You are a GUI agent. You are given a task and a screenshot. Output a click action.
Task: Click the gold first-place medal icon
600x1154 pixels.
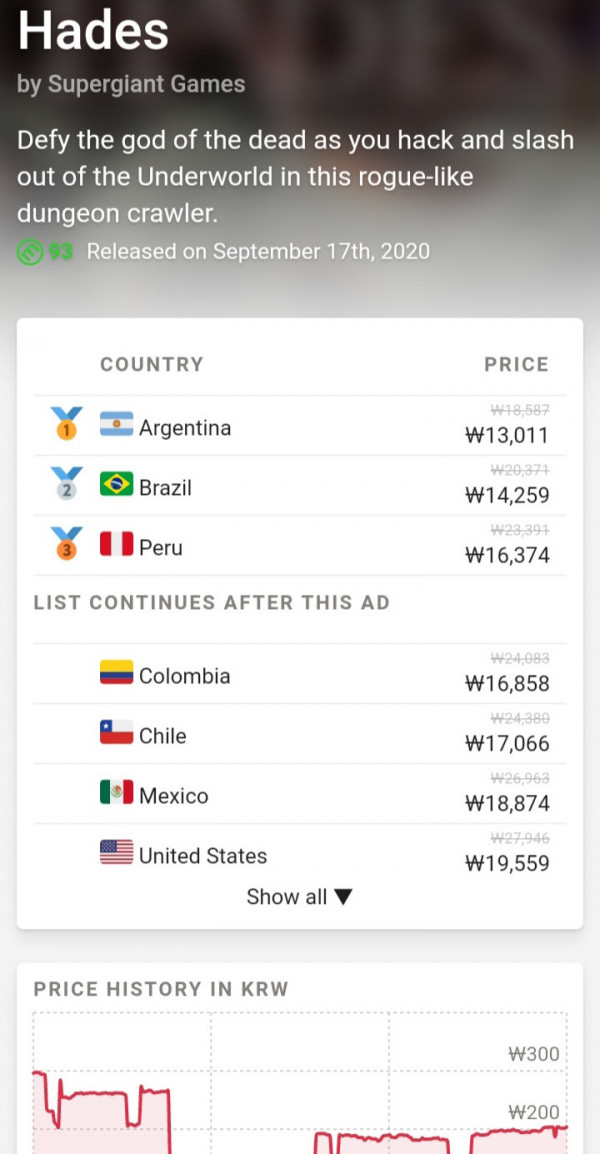tap(66, 424)
